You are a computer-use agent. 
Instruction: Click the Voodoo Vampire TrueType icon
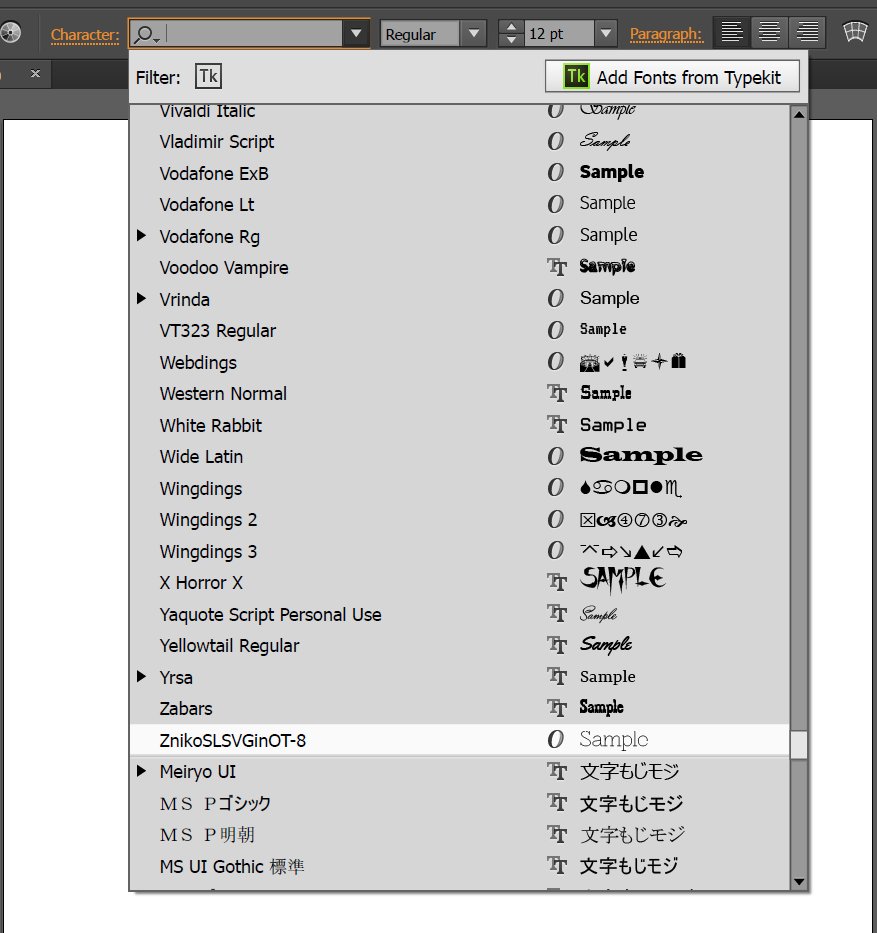click(557, 267)
